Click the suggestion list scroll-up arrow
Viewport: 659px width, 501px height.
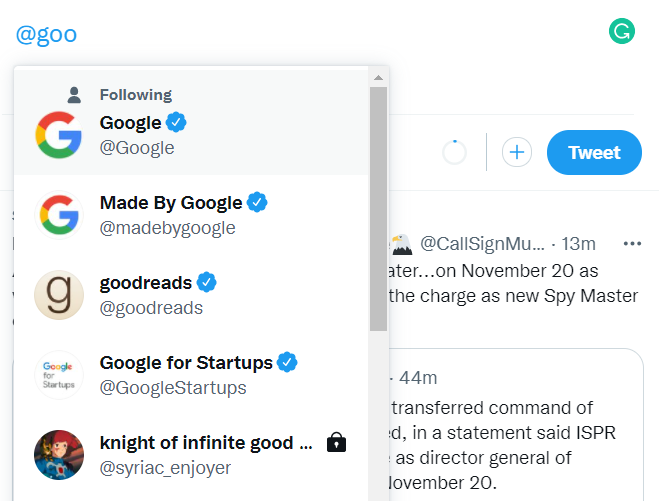coord(378,77)
